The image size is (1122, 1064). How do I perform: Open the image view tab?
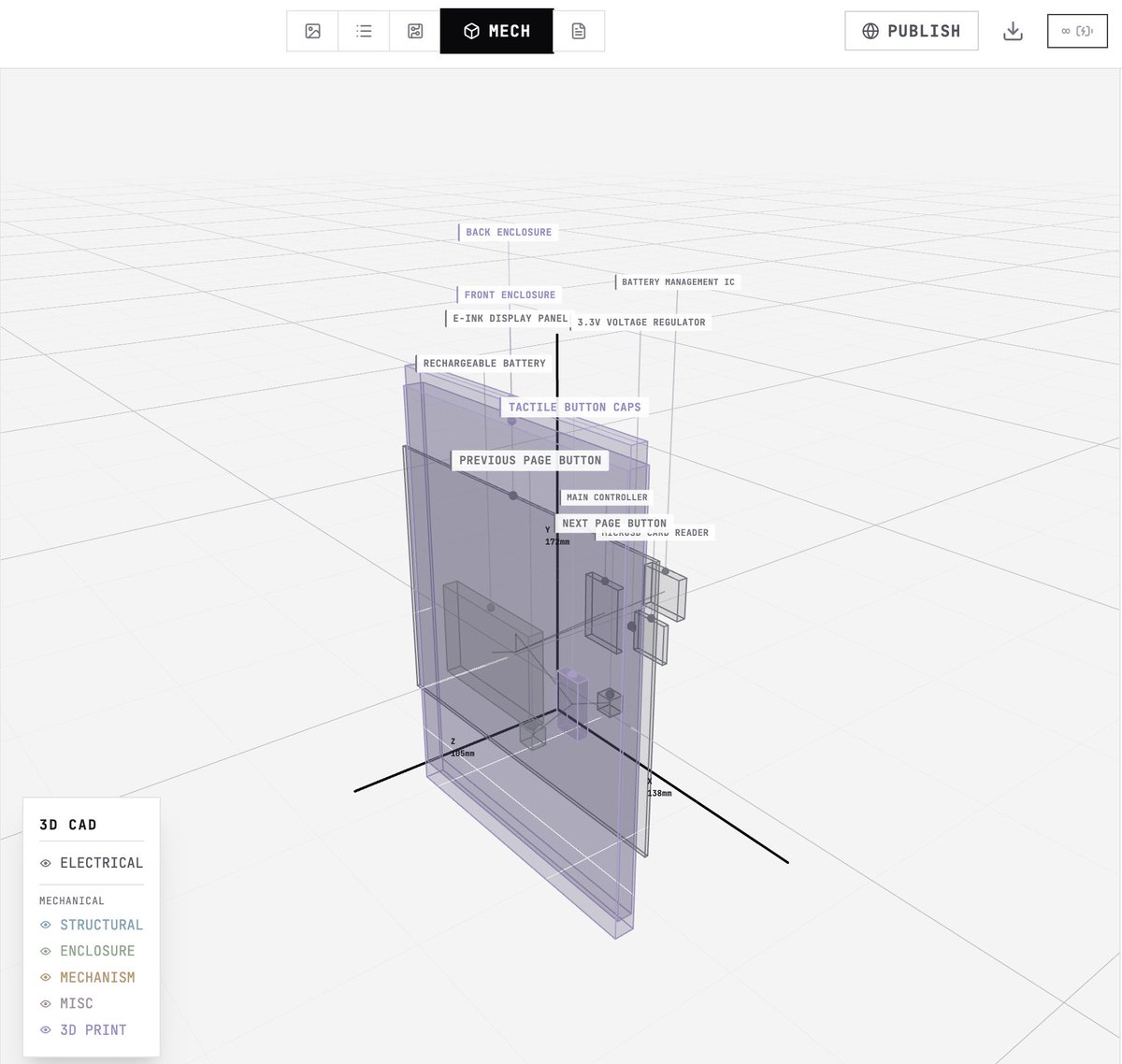[x=312, y=31]
